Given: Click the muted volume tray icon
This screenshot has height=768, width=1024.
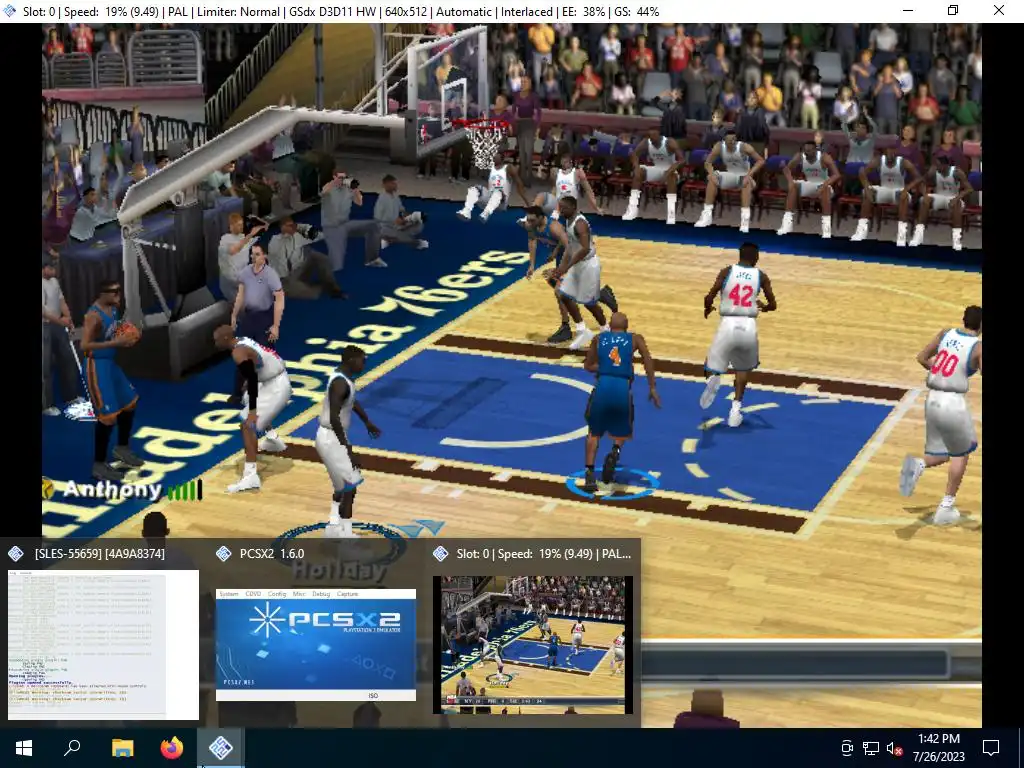Looking at the screenshot, I should click(895, 748).
